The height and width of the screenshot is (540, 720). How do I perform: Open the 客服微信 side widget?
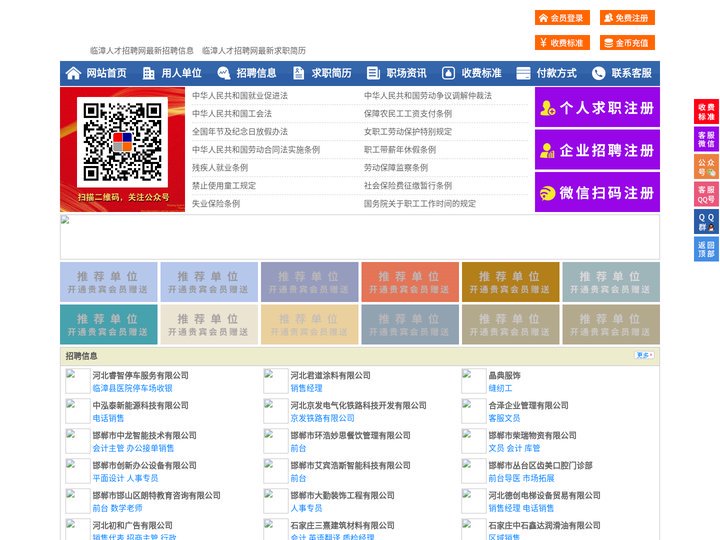point(706,139)
